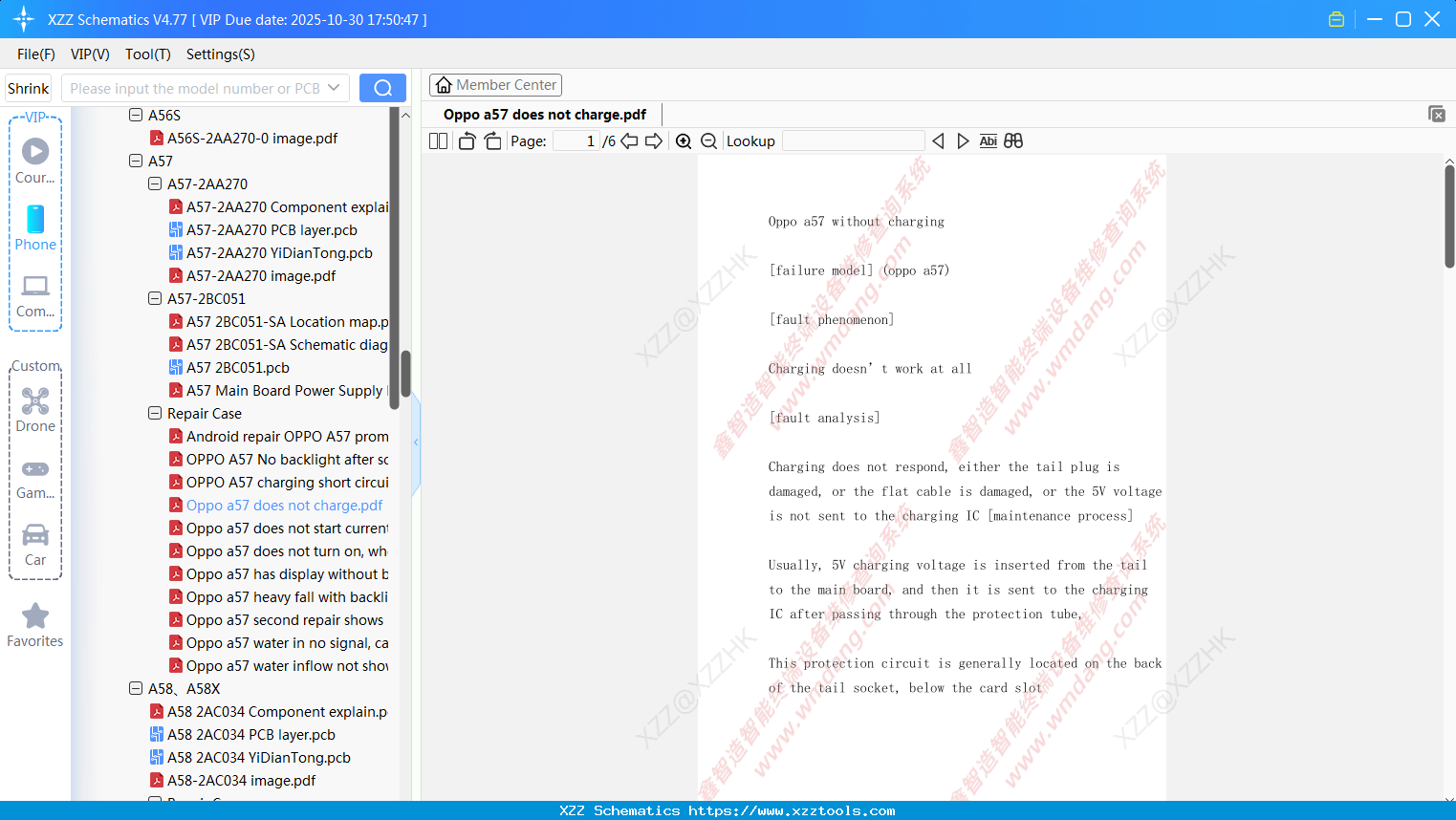Click the binoculars search icon

(1013, 141)
